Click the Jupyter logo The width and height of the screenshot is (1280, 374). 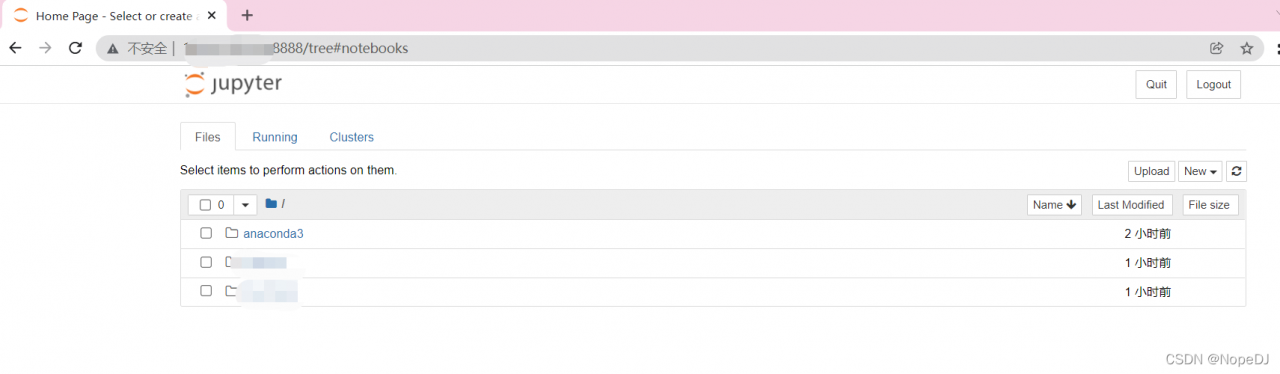[233, 84]
